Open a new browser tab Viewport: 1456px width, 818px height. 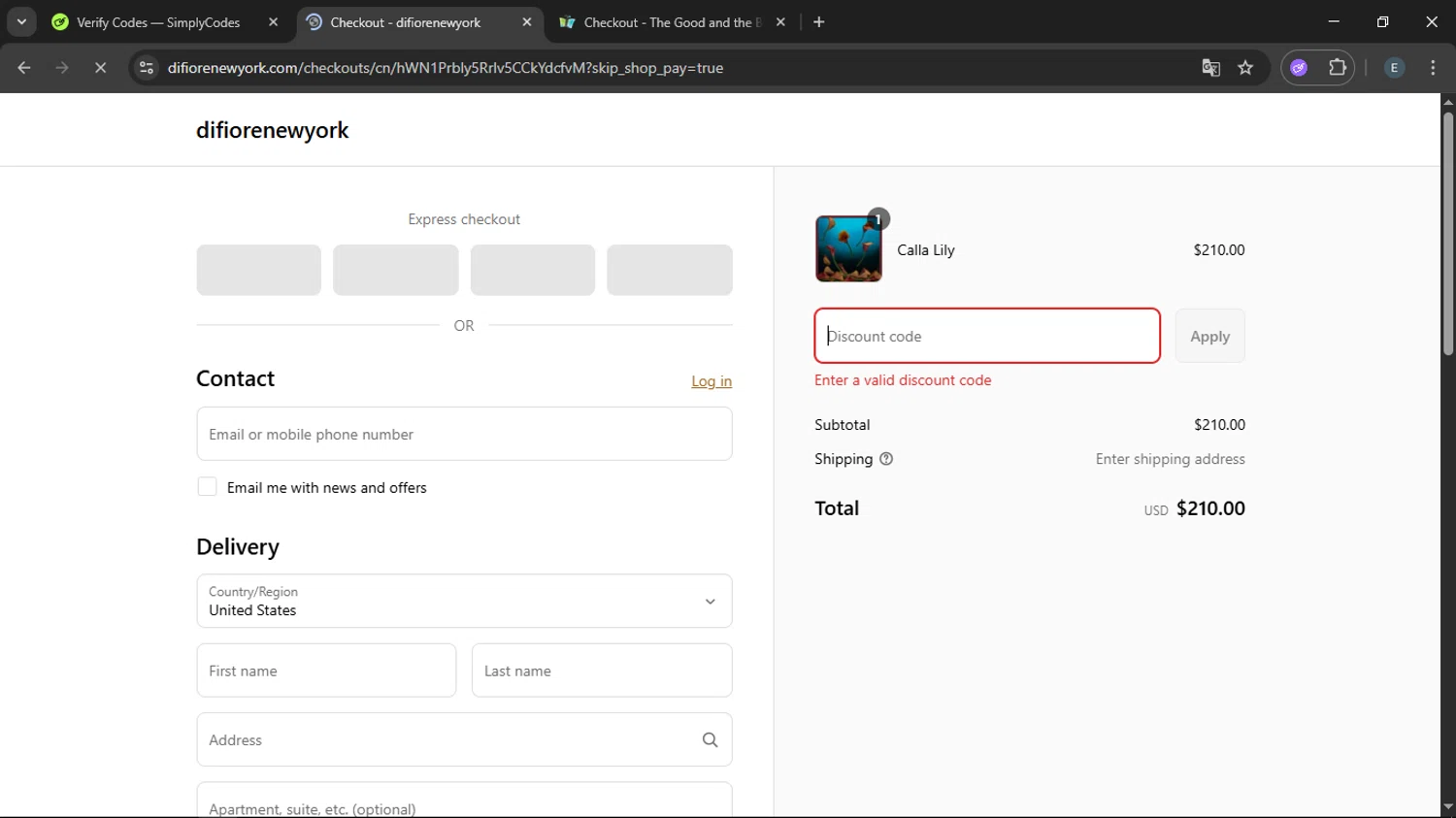[x=819, y=21]
